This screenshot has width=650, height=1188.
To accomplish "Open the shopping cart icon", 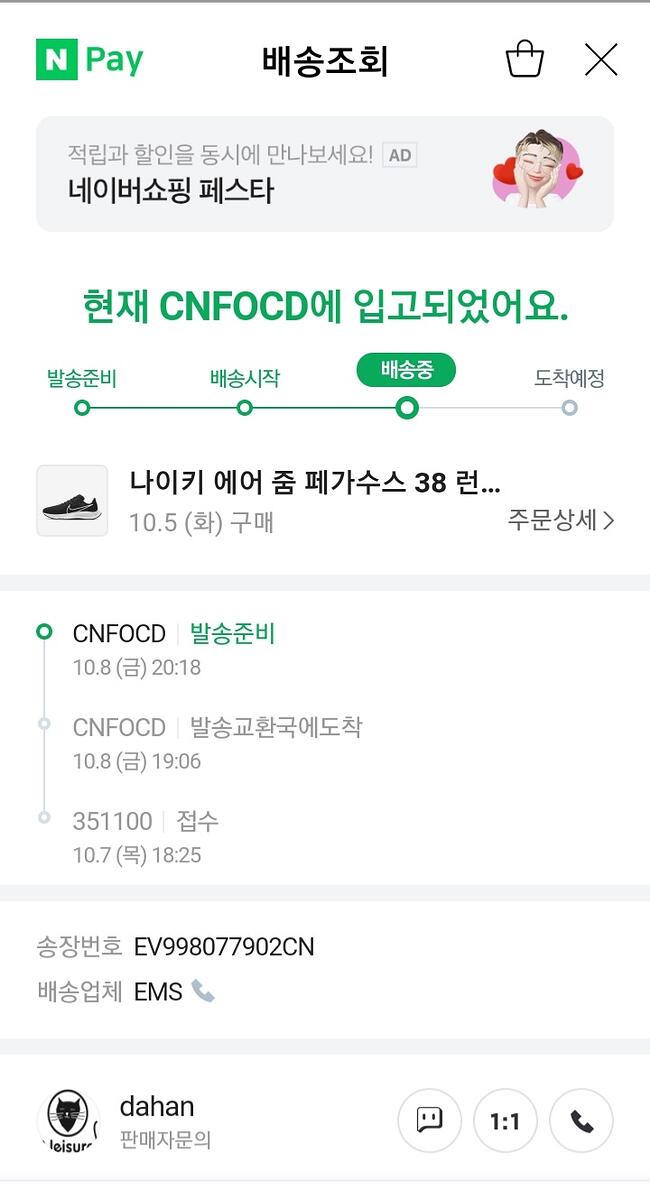I will point(524,59).
